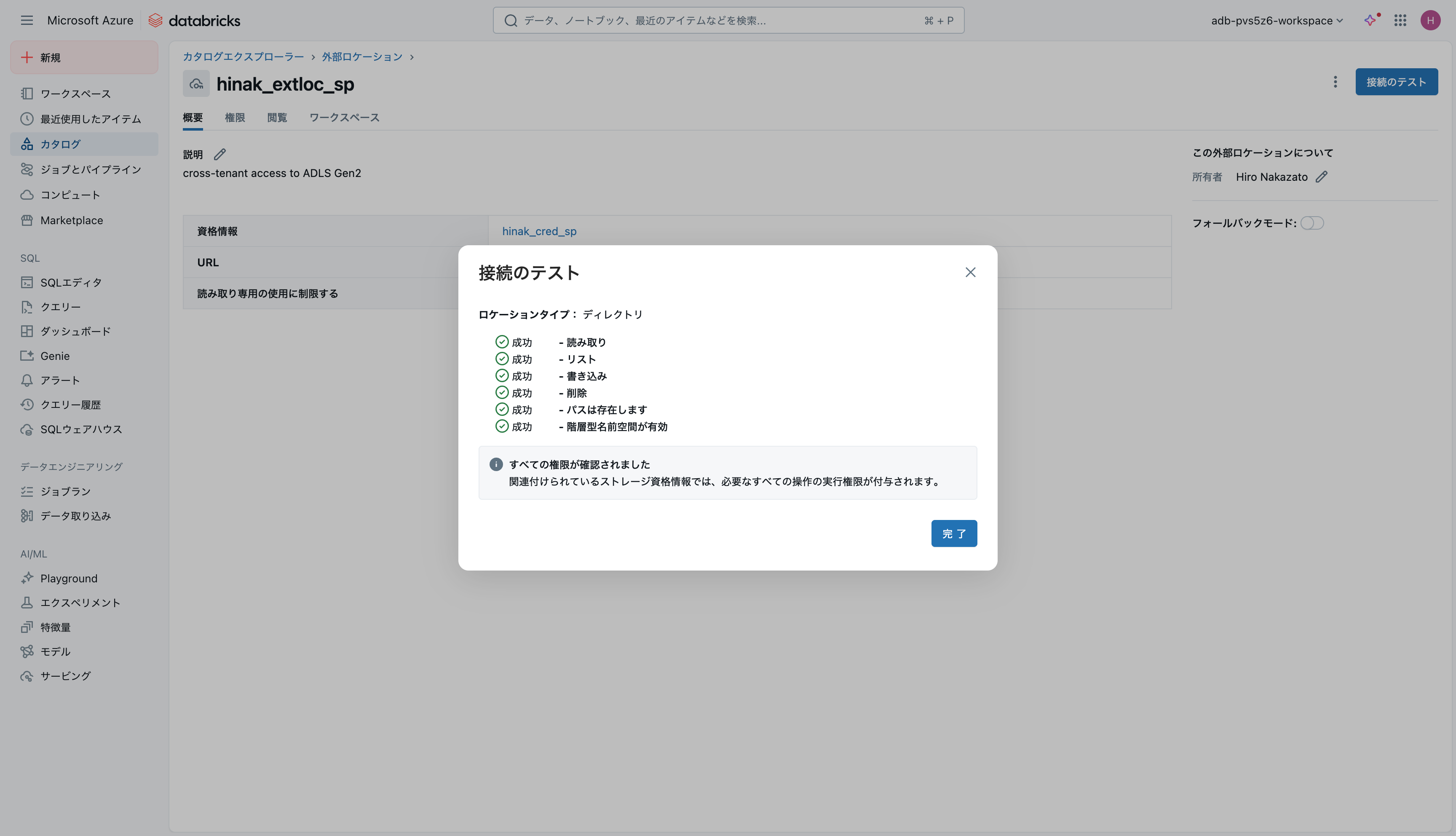This screenshot has height=836, width=1456.
Task: Click 外部ロケーション breadcrumb link
Action: click(361, 57)
